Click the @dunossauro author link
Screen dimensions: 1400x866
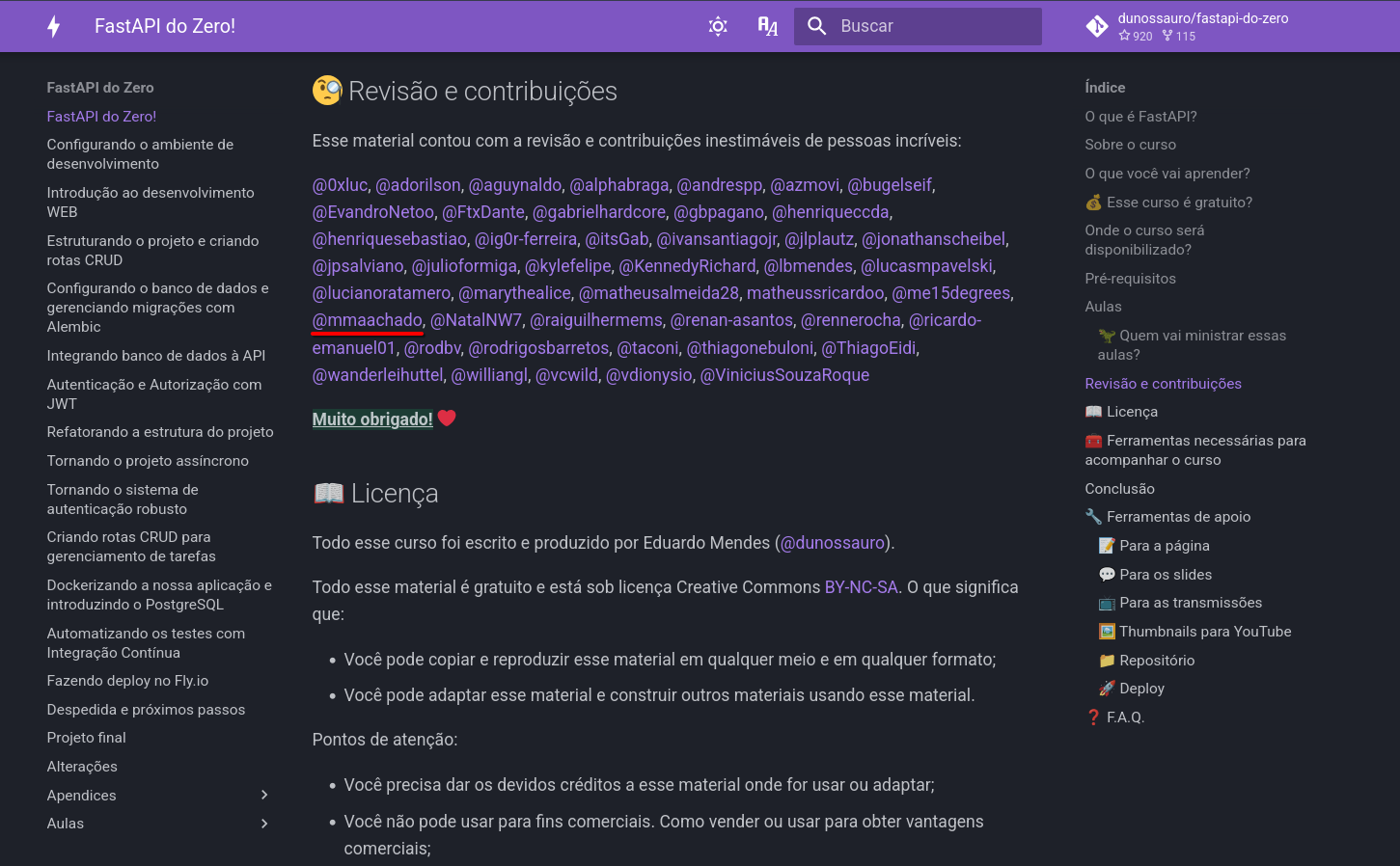coord(832,542)
